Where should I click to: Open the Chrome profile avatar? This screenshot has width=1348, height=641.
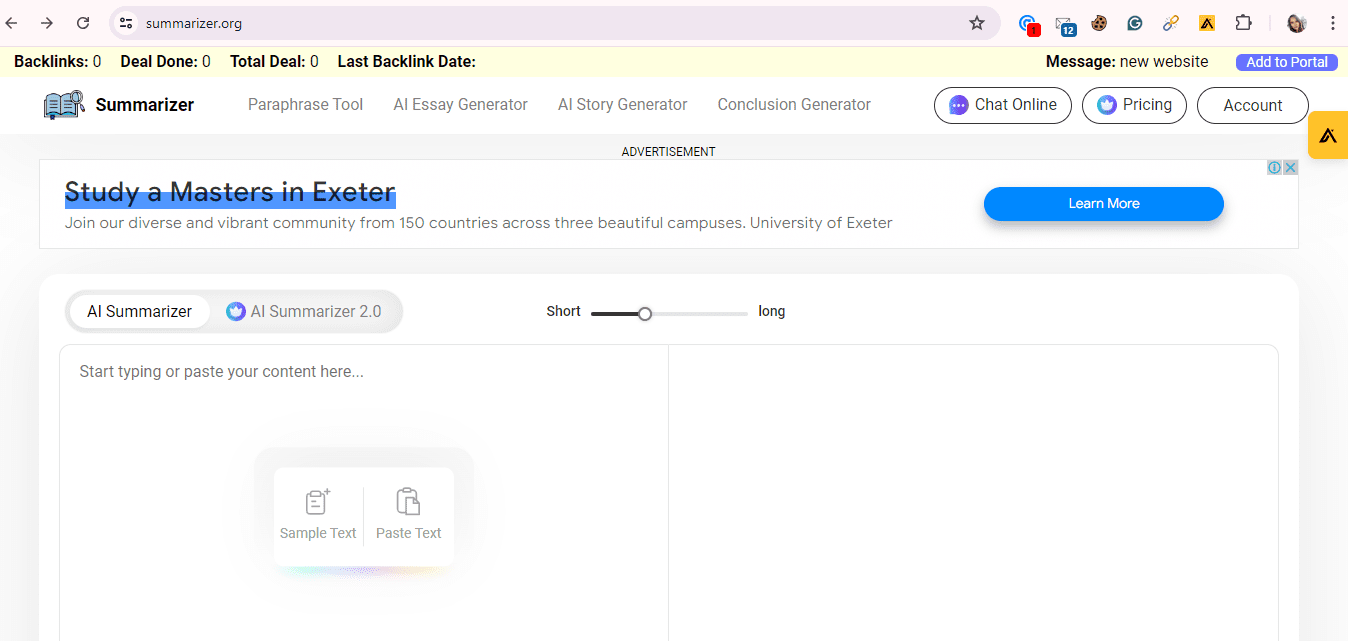1296,23
